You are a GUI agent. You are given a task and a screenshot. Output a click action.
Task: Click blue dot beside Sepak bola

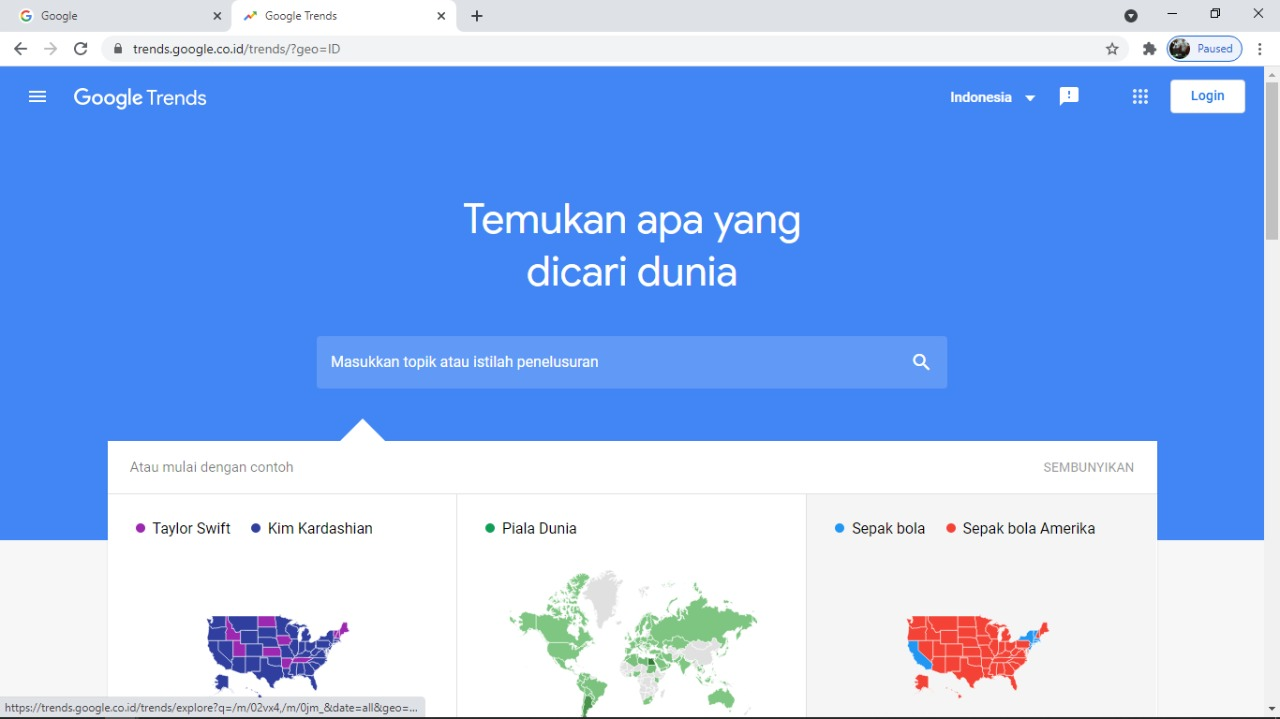840,528
